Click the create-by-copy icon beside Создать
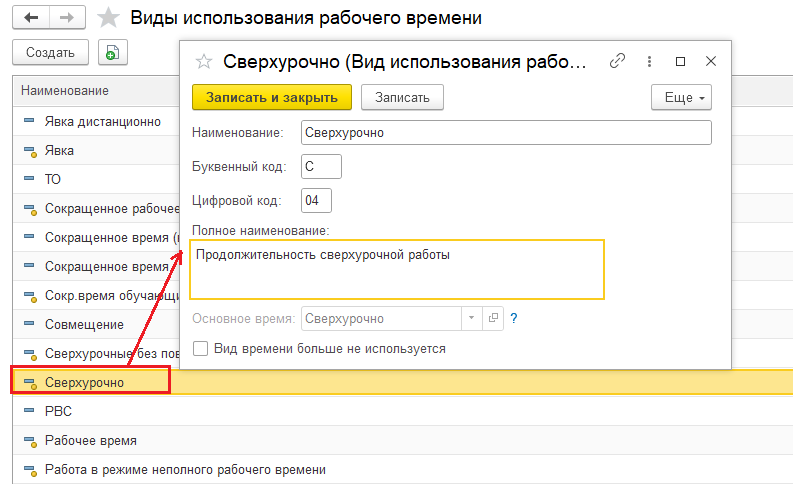 pos(111,52)
